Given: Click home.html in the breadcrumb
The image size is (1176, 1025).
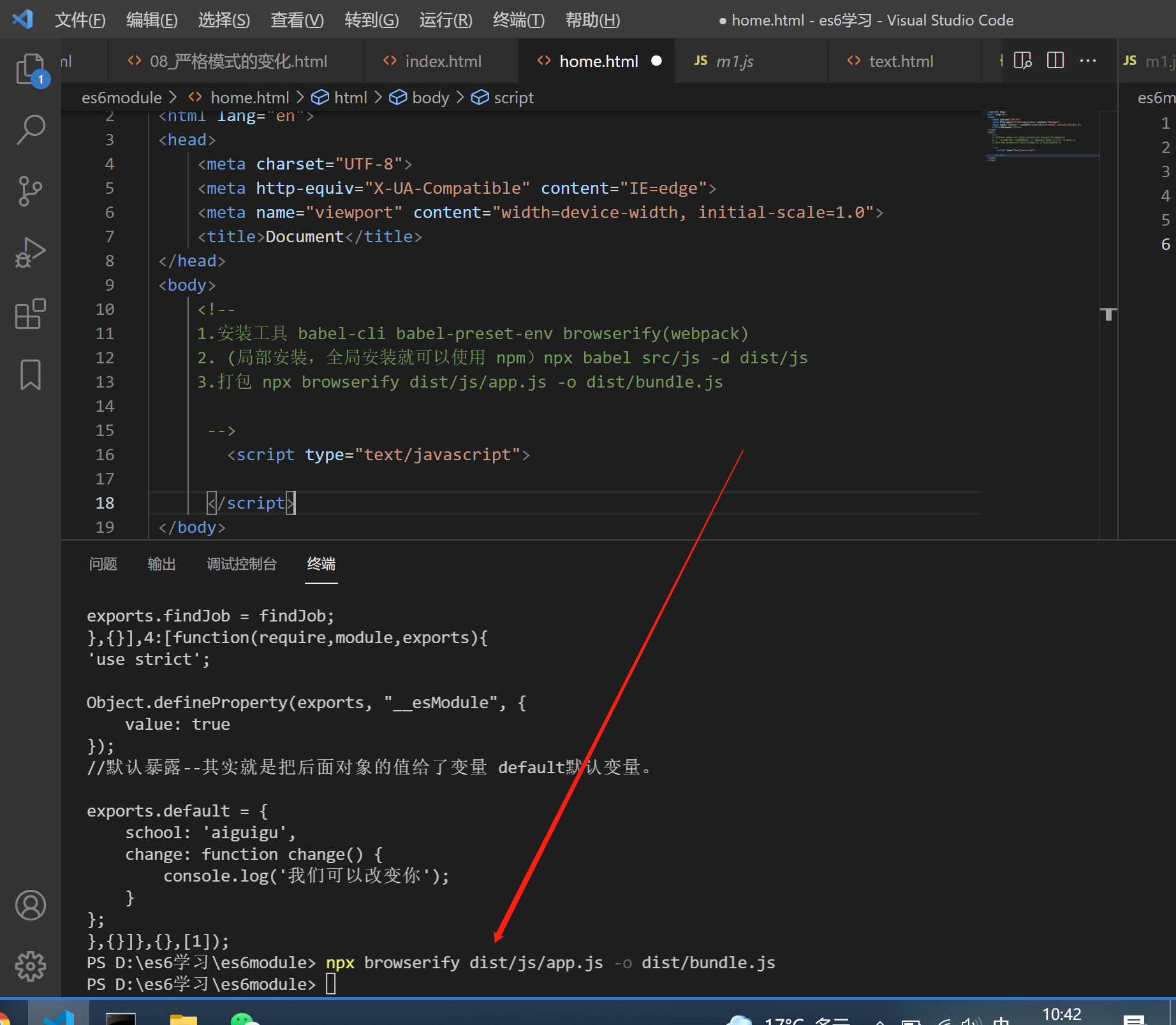Looking at the screenshot, I should click(249, 98).
